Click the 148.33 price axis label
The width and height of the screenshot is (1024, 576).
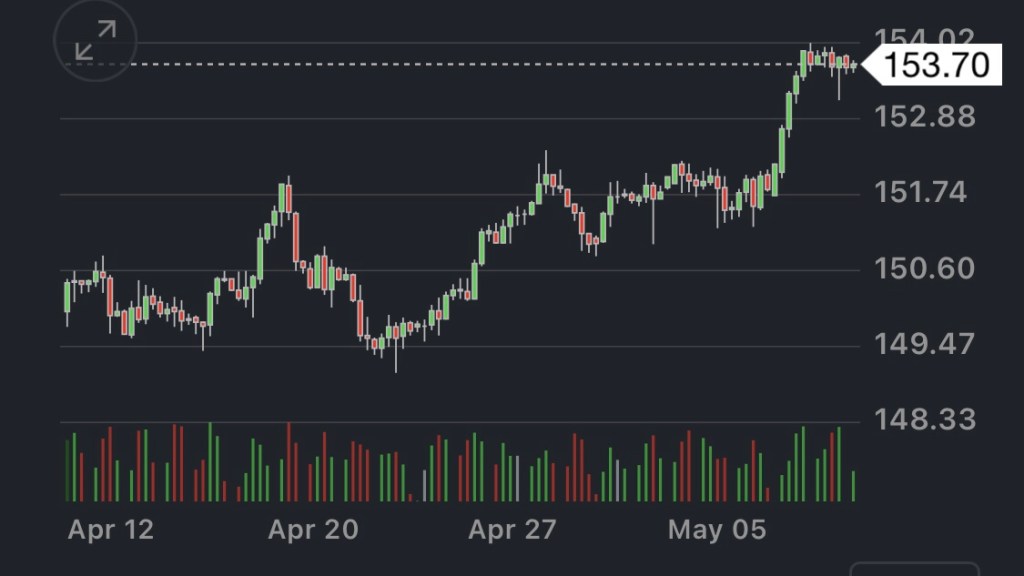coord(924,419)
